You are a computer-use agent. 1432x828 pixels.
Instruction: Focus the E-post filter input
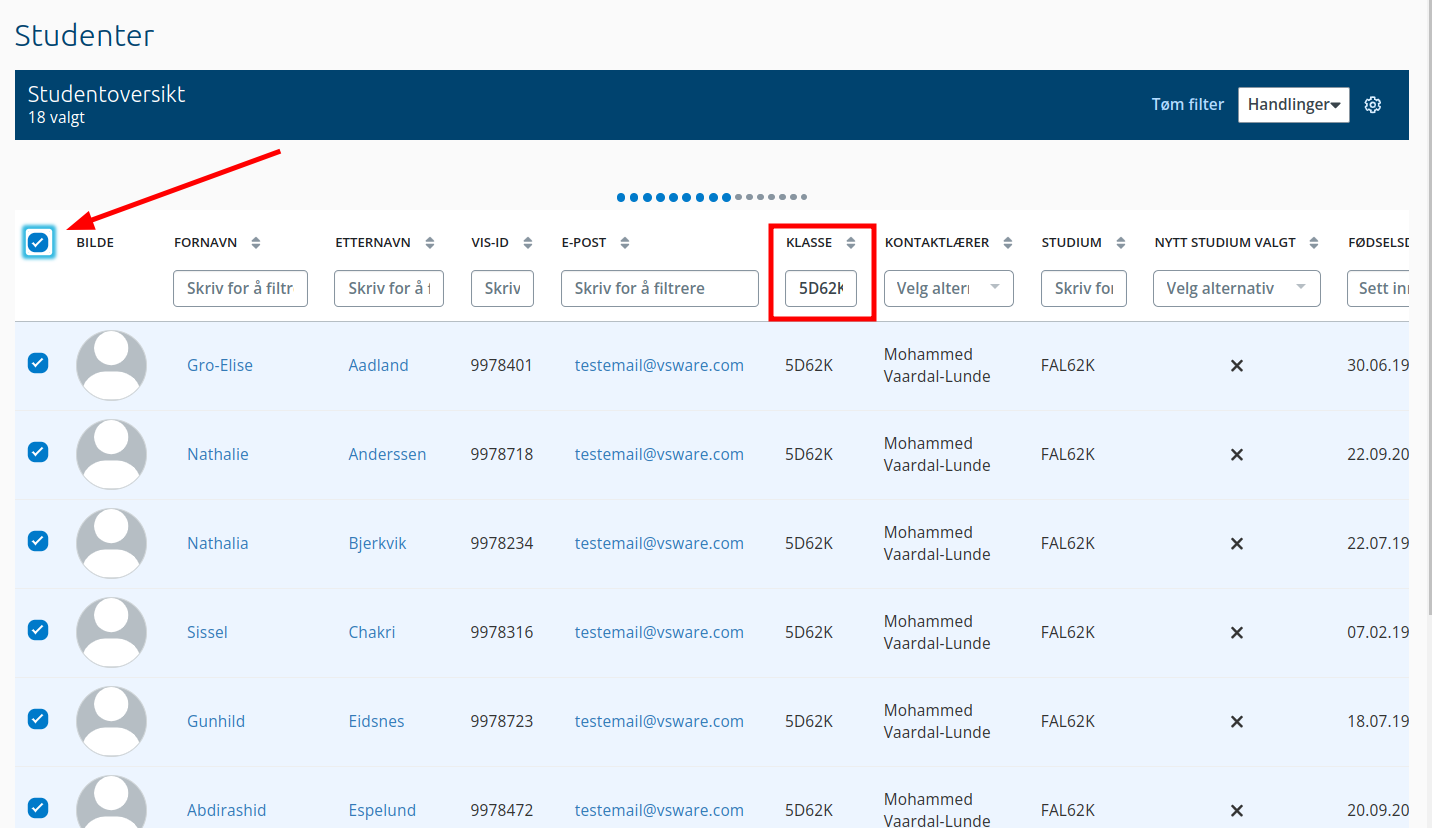point(660,288)
